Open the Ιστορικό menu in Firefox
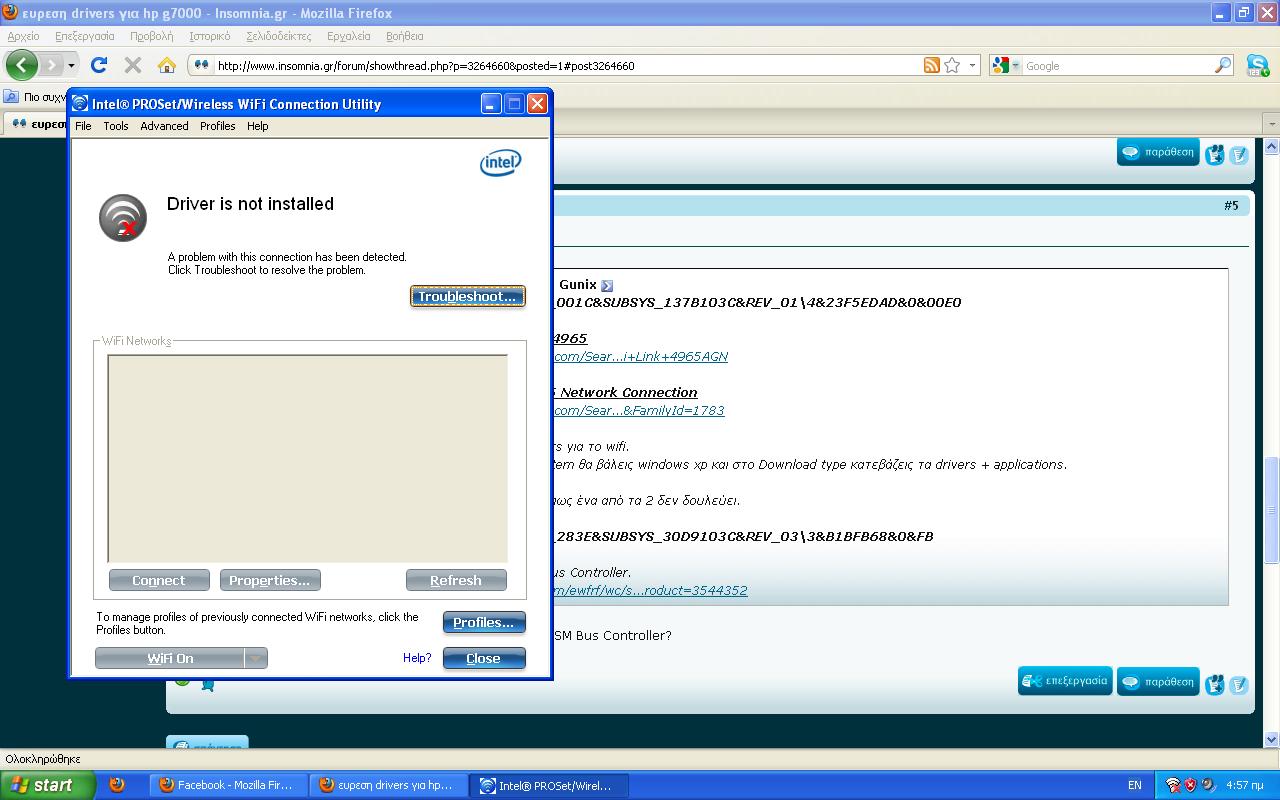Screen dimensions: 1280x800 [210, 36]
